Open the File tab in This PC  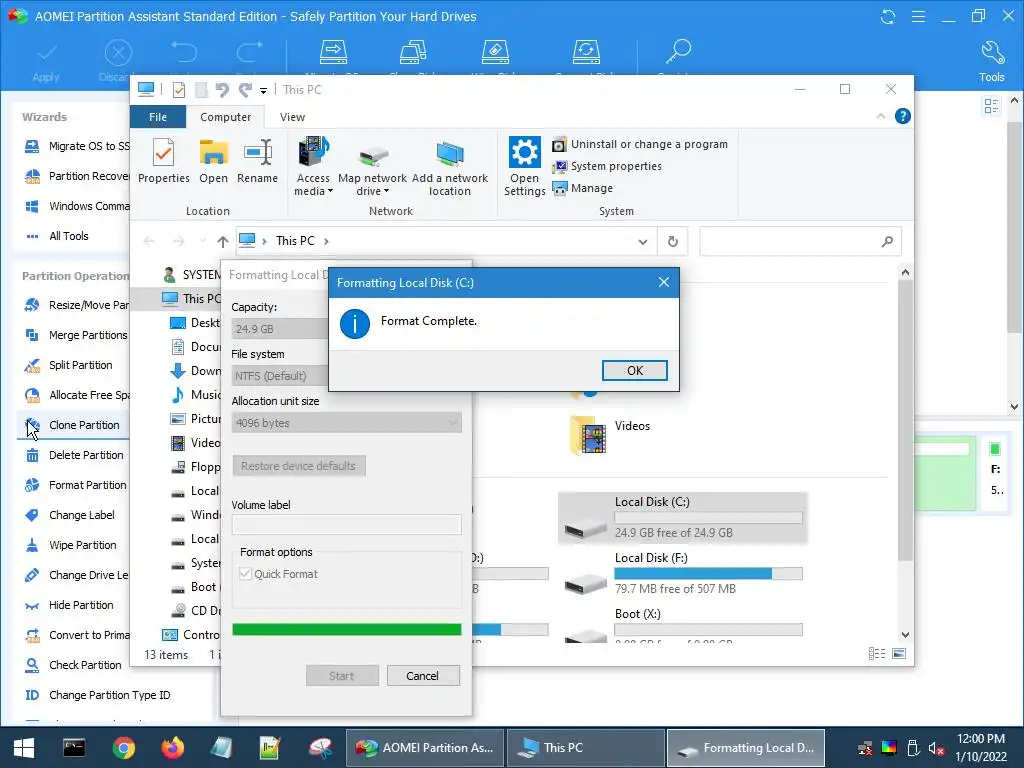point(158,117)
